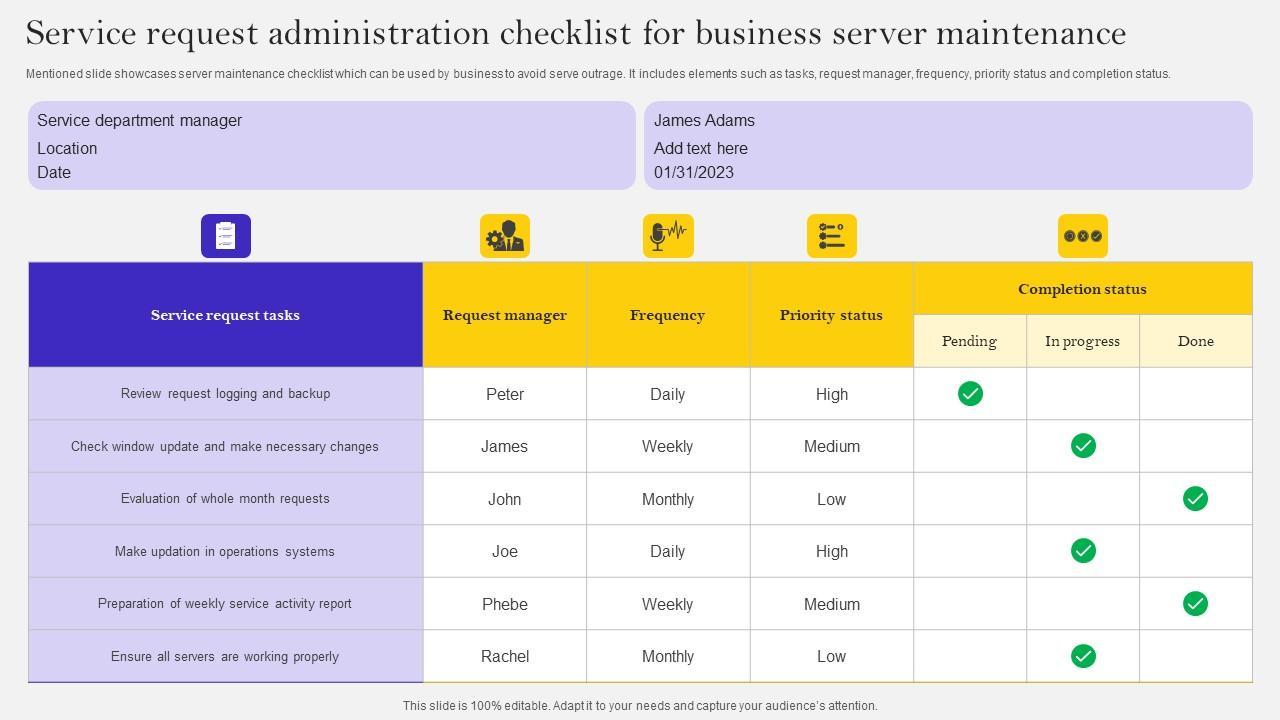The image size is (1280, 720).
Task: Select 'Check window update and make necessary changes'
Action: [225, 447]
